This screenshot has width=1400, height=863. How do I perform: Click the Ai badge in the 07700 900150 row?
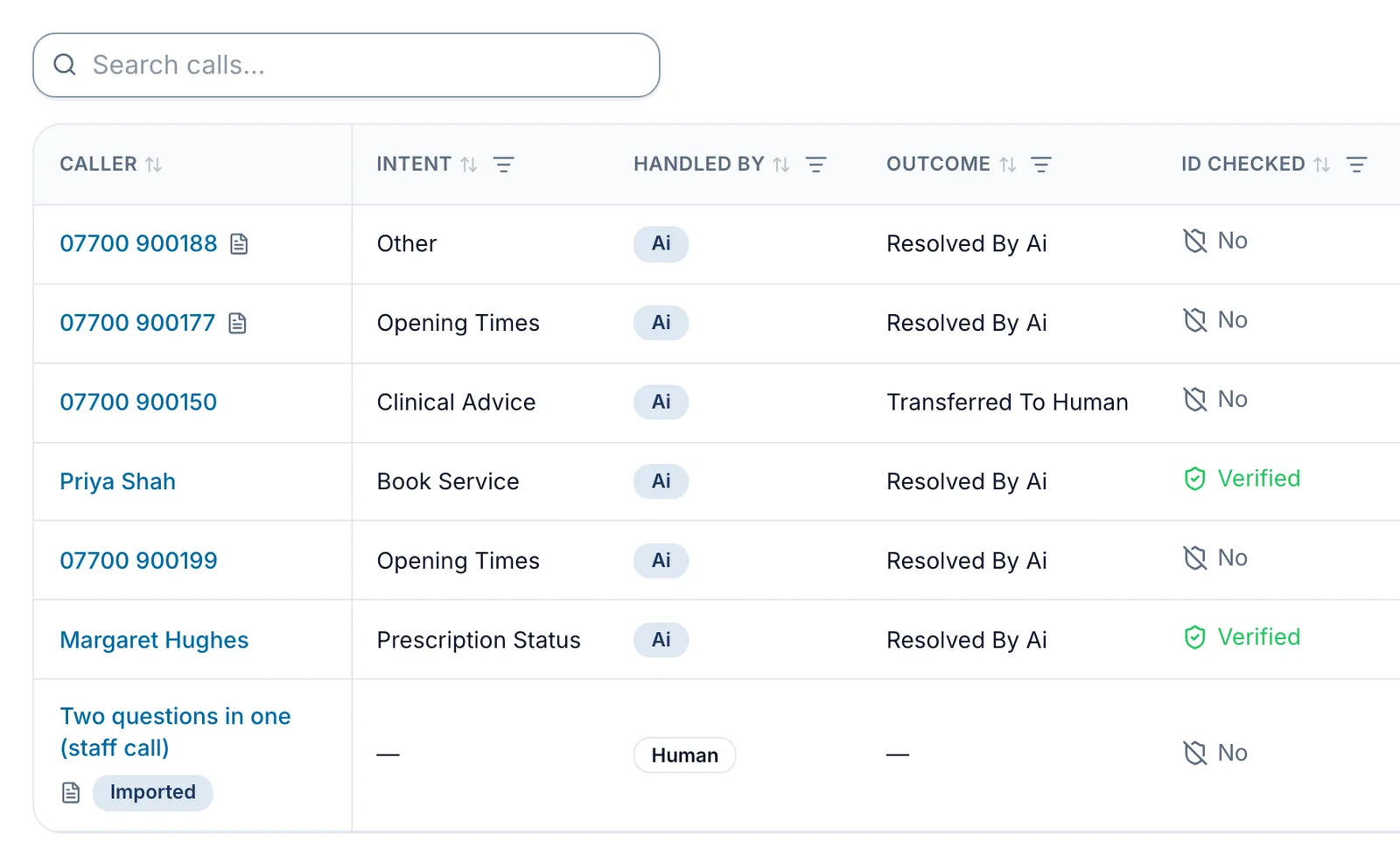(661, 402)
